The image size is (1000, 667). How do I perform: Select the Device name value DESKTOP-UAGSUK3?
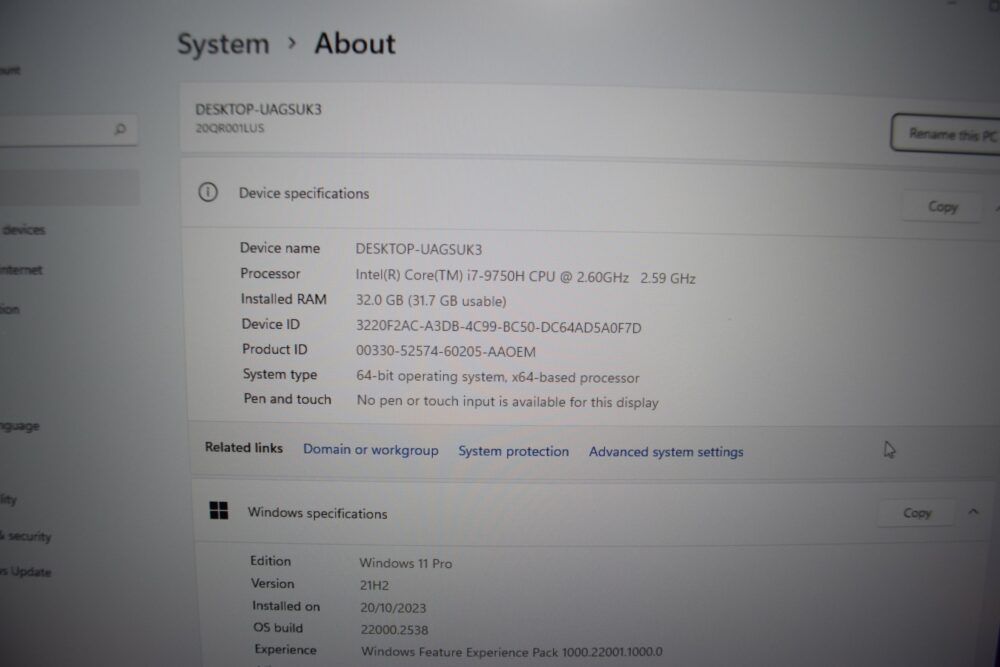click(x=418, y=249)
